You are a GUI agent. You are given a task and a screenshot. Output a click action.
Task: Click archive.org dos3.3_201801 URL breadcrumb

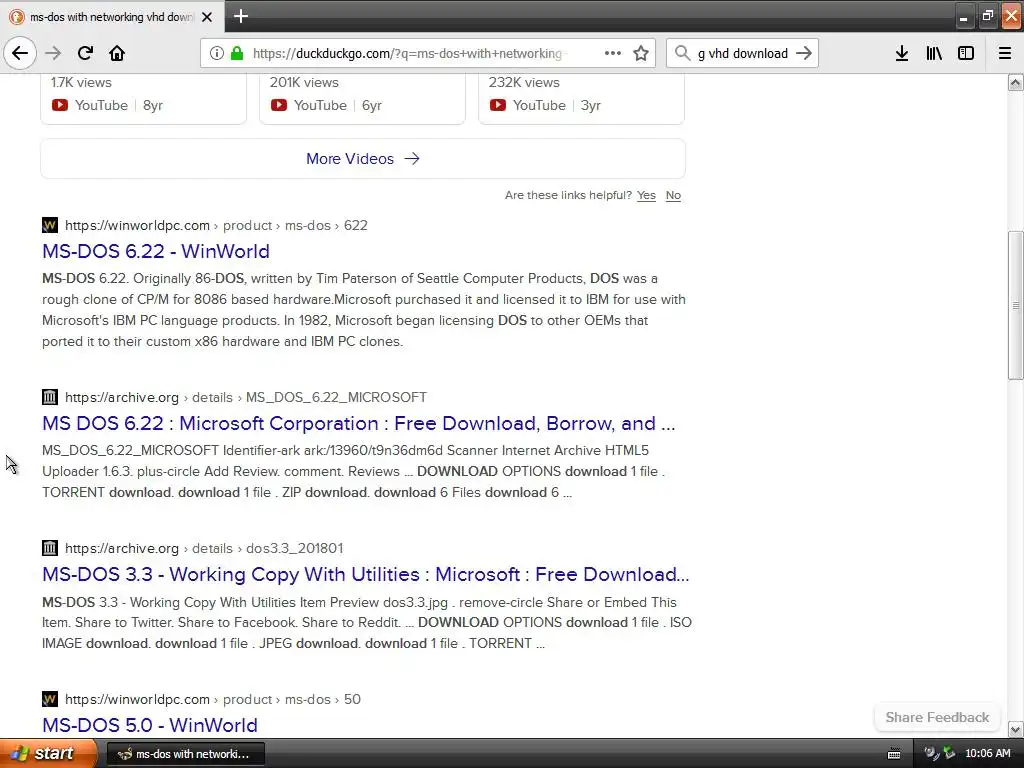204,548
